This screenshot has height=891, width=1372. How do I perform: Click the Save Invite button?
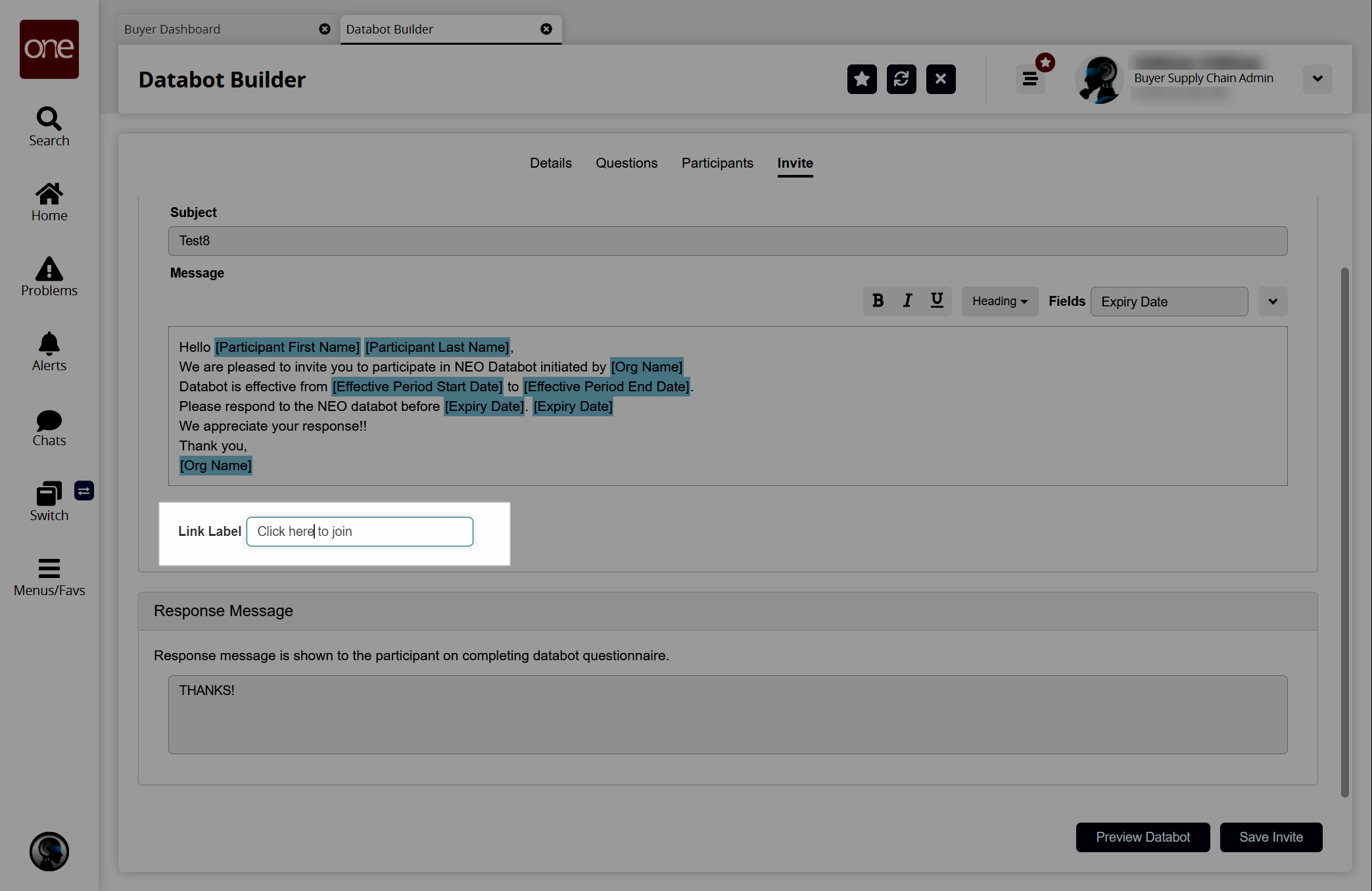1271,837
